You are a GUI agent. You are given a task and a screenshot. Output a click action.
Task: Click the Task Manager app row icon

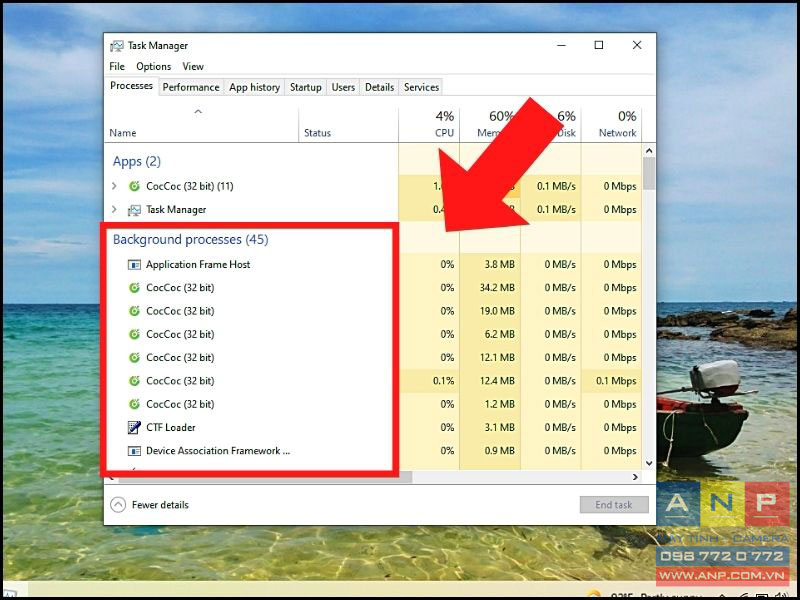tap(134, 210)
